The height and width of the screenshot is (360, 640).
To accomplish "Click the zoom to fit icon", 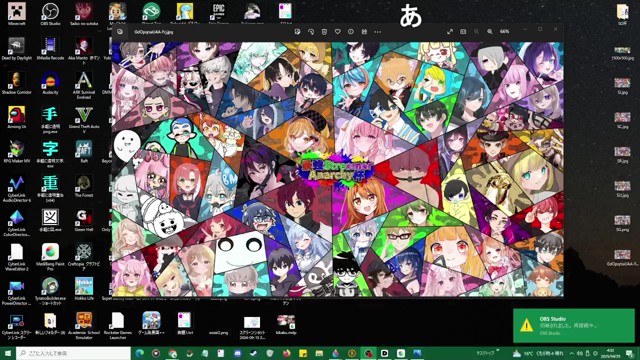I will (463, 31).
